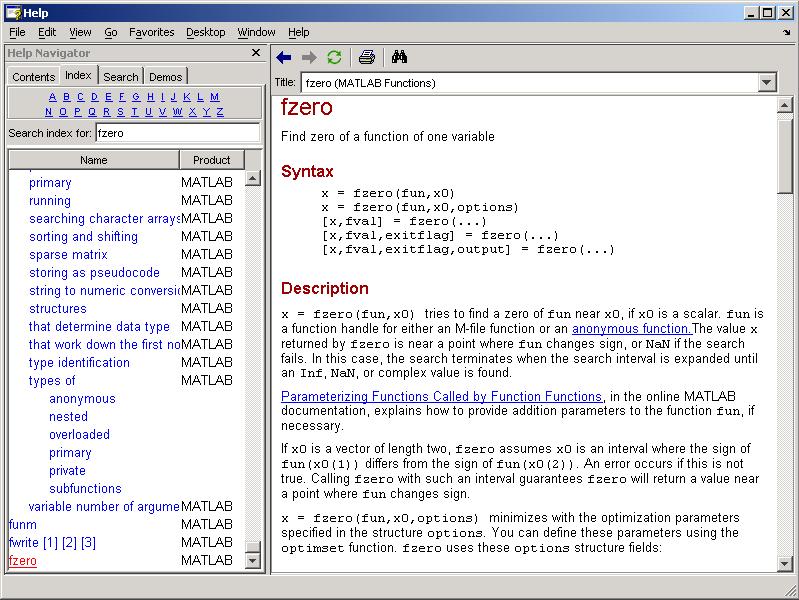Click the Title text field
This screenshot has width=799, height=600.
coord(529,83)
